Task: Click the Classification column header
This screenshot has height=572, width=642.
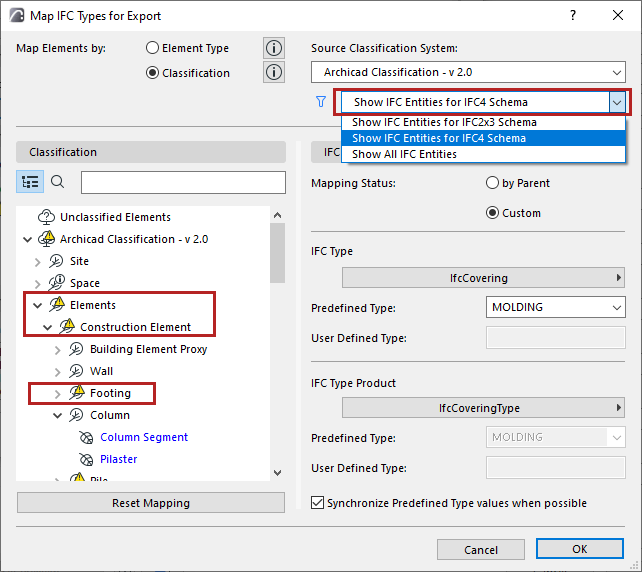Action: (151, 152)
